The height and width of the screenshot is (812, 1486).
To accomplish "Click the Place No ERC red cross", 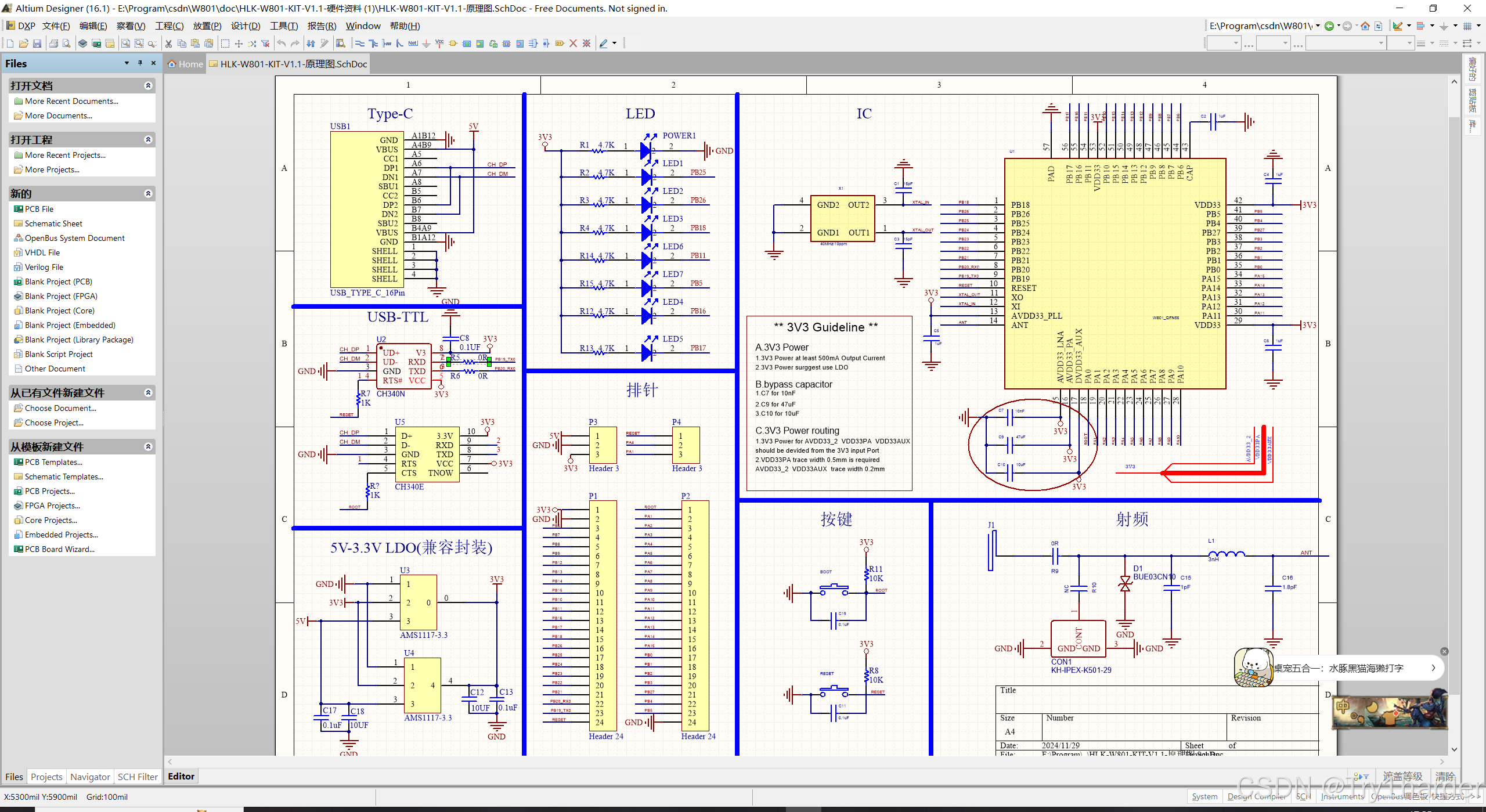I will [573, 44].
